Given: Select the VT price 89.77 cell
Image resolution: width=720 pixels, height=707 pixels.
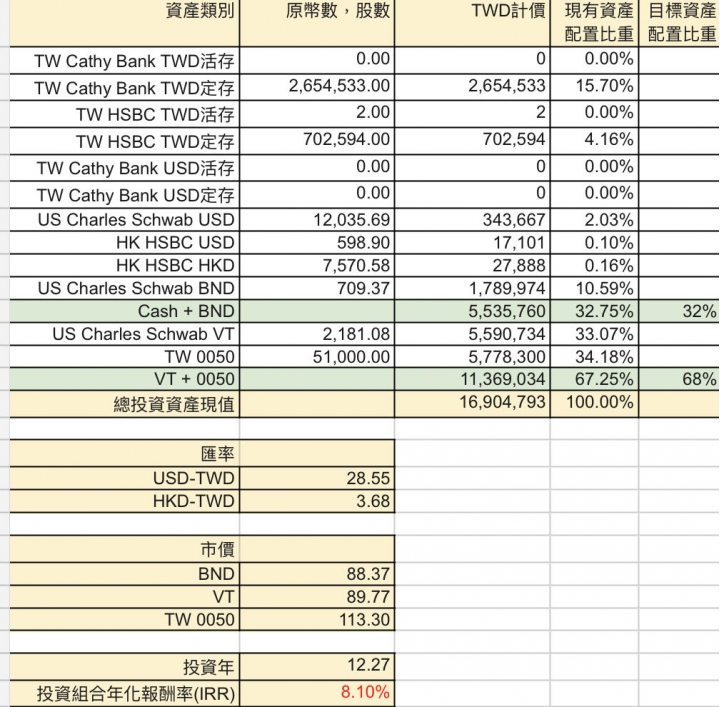Looking at the screenshot, I should point(317,597).
